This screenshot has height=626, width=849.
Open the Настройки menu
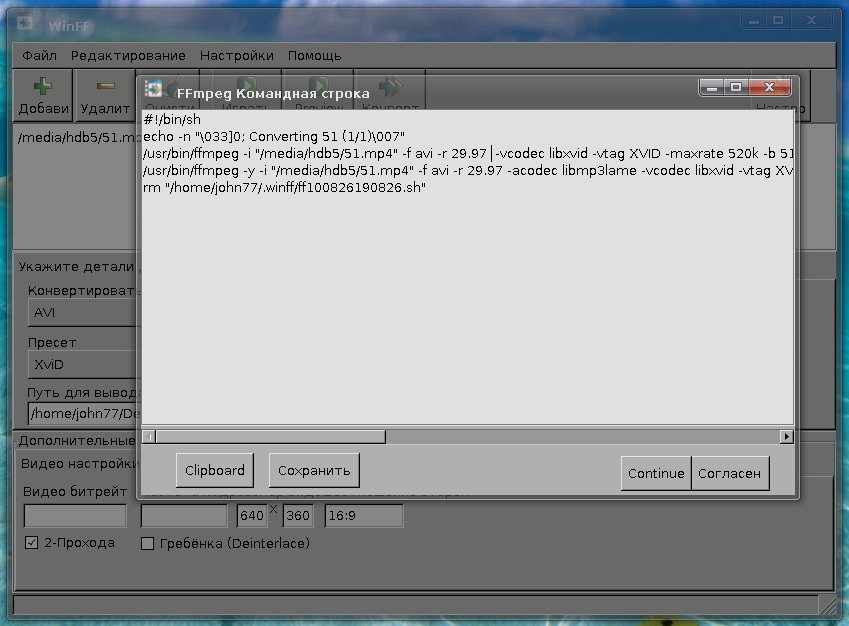pos(237,56)
